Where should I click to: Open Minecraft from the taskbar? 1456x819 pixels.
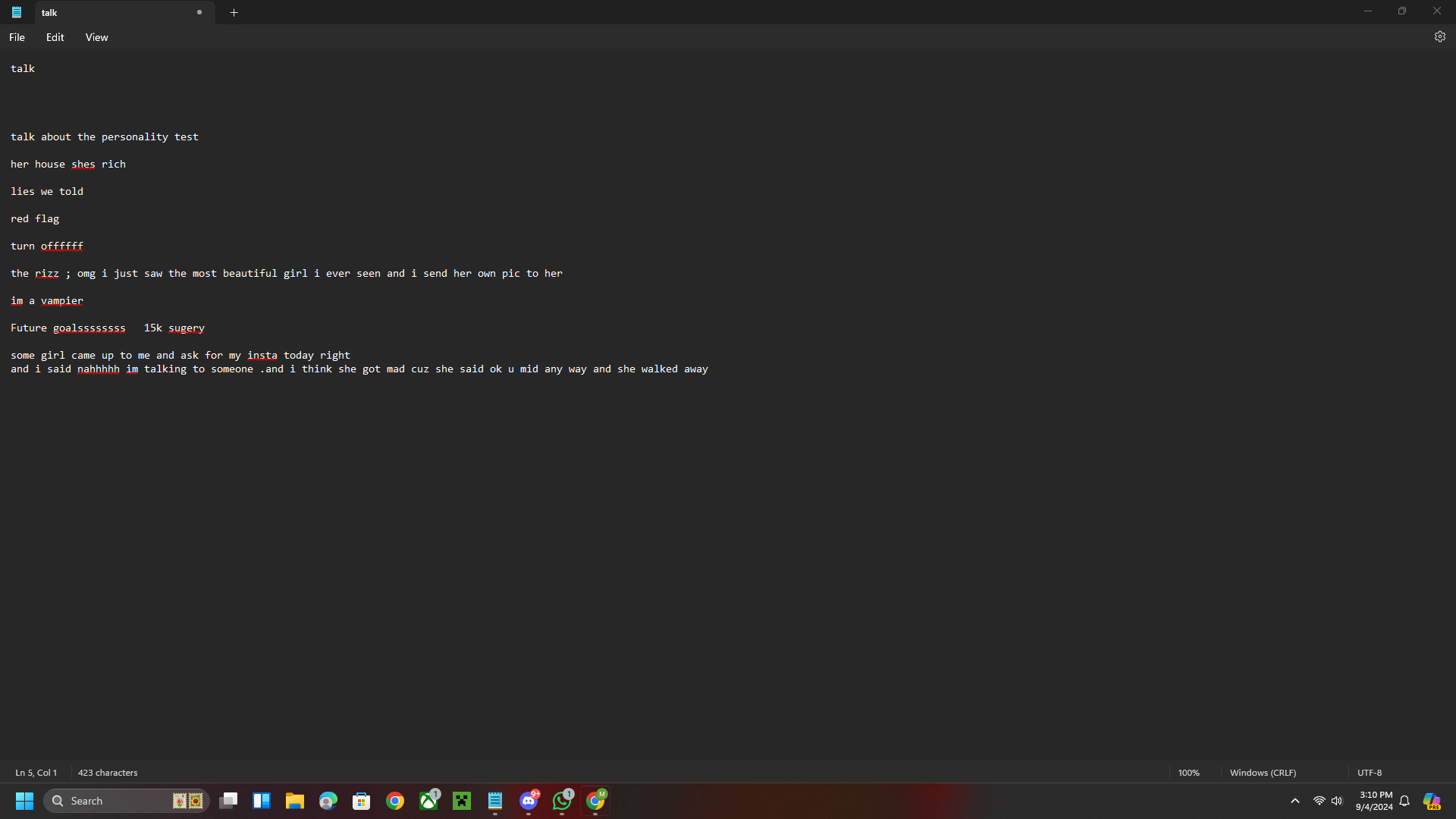point(461,801)
